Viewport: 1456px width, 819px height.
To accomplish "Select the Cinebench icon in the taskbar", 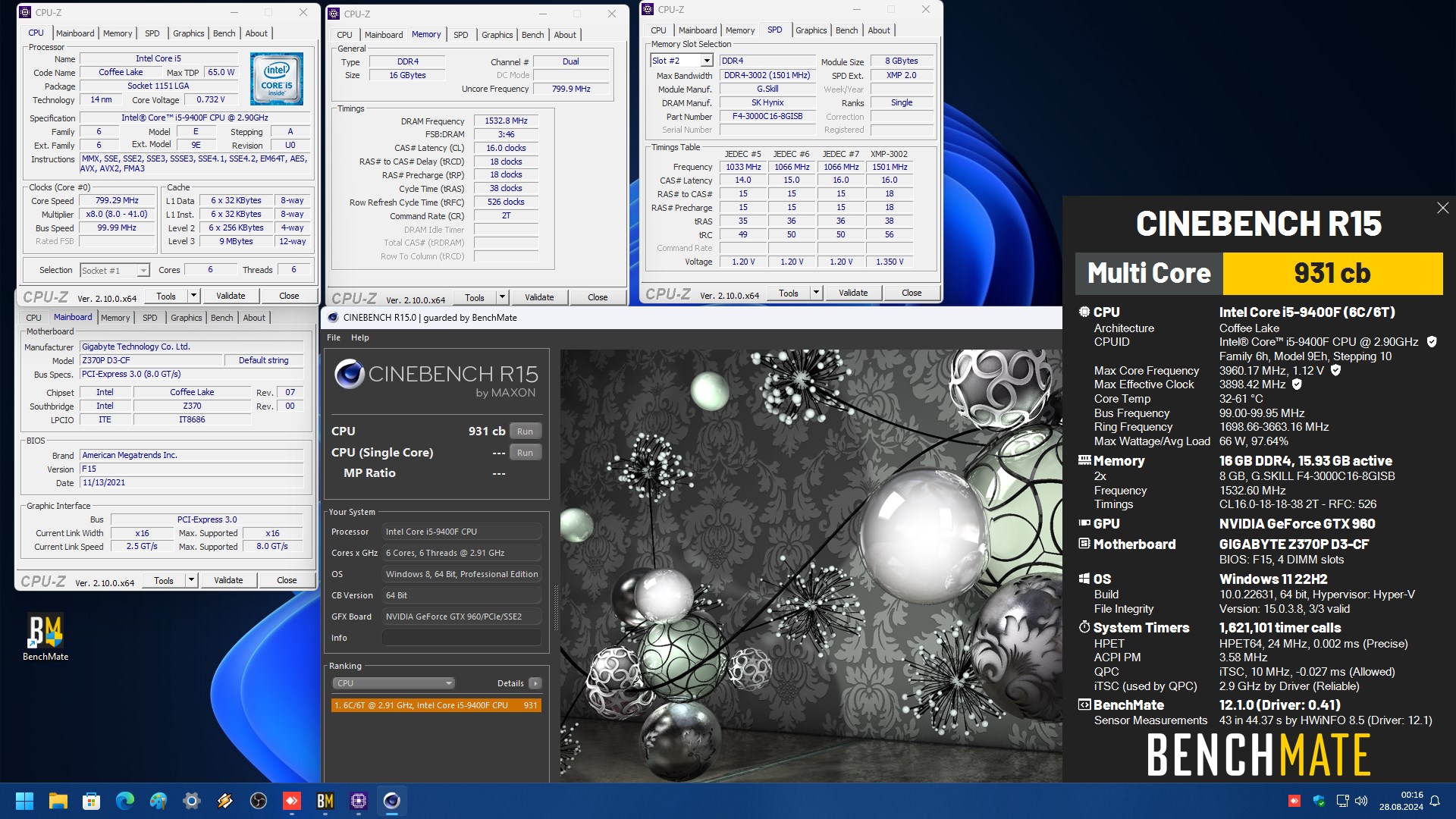I will coord(392,801).
